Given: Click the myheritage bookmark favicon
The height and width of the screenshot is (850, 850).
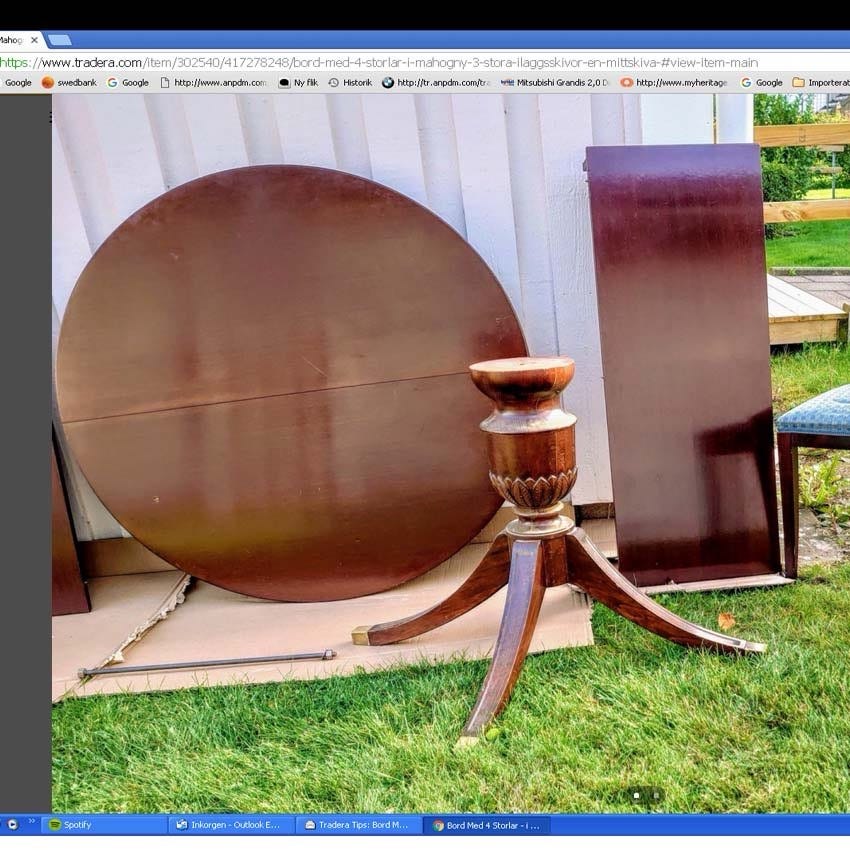Looking at the screenshot, I should click(627, 82).
